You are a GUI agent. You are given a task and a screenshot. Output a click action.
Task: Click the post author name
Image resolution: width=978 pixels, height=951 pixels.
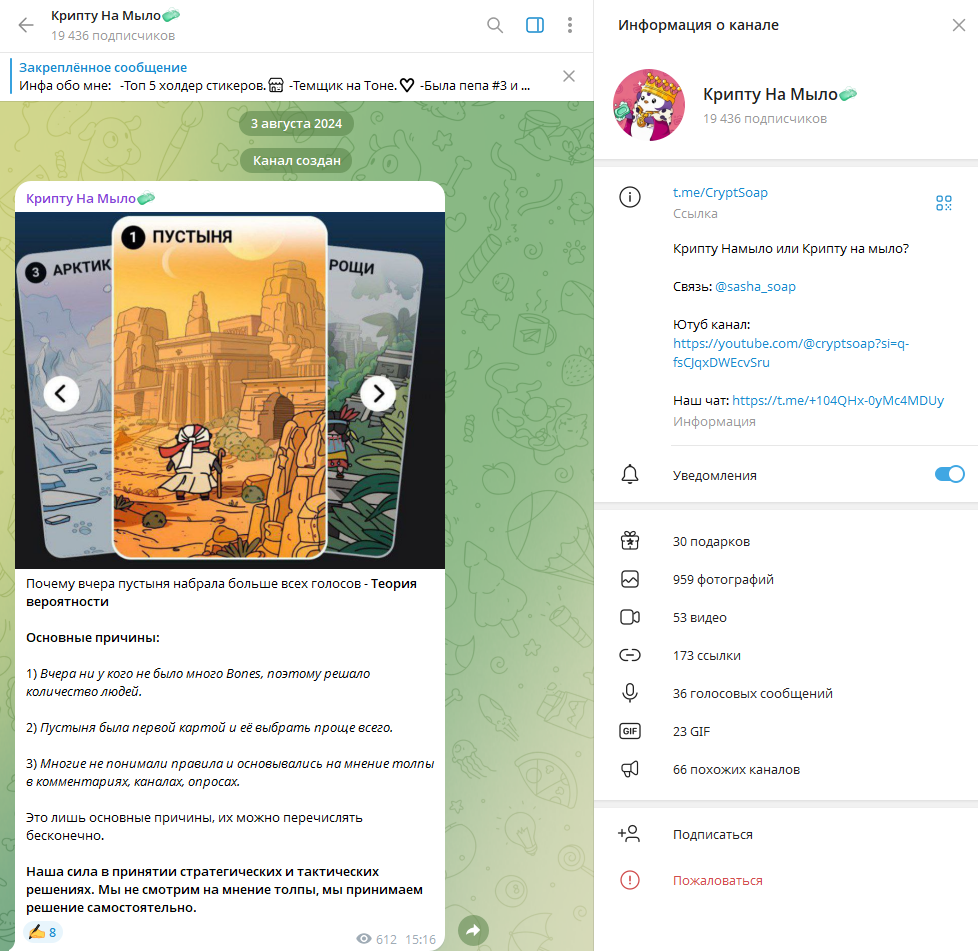[x=90, y=198]
